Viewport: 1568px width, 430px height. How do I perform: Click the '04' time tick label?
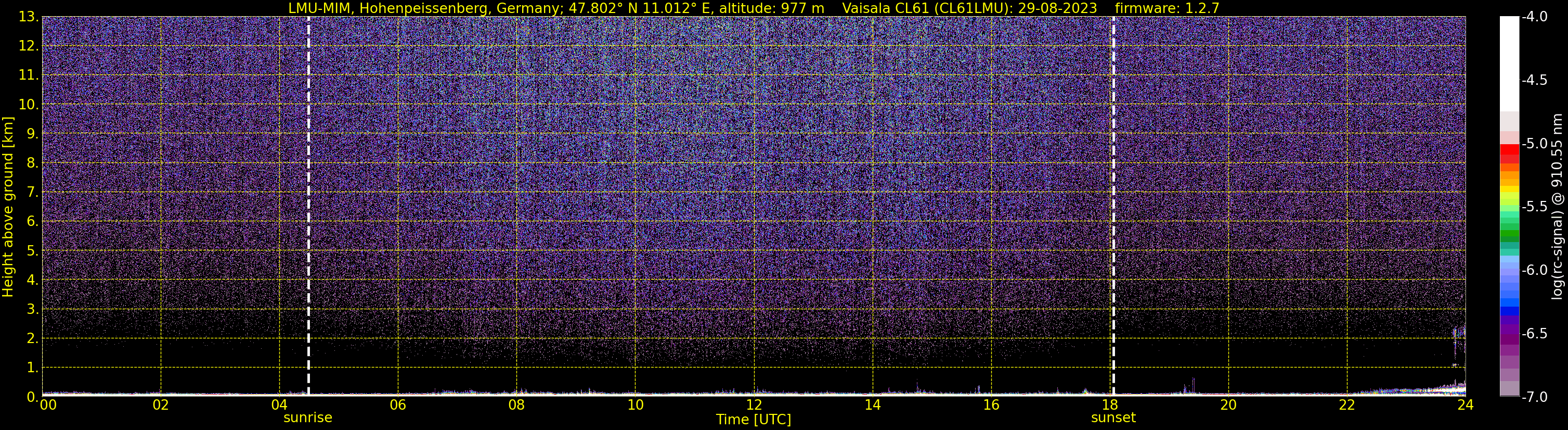click(x=279, y=405)
